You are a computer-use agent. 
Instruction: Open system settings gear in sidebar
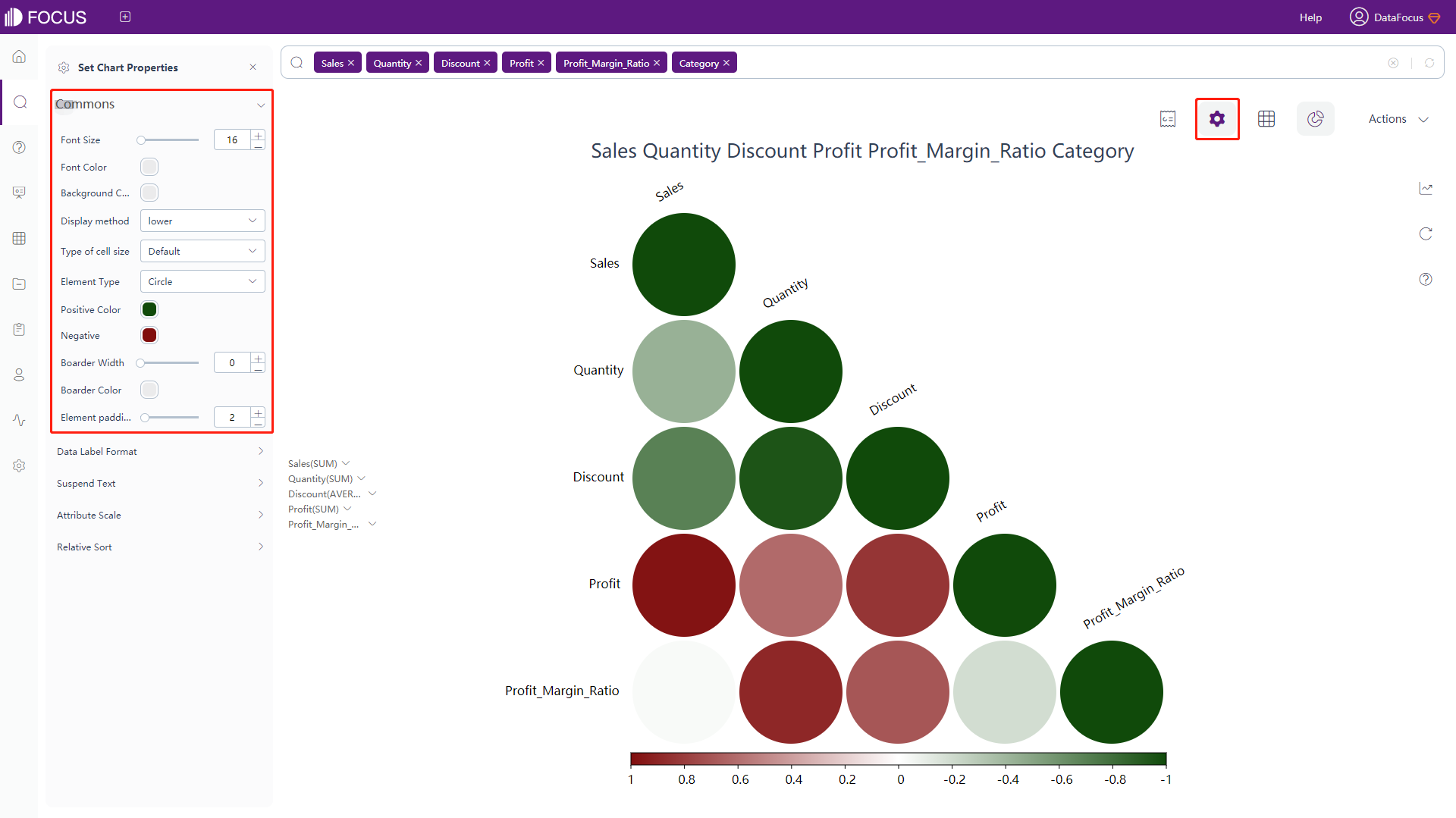pyautogui.click(x=20, y=465)
